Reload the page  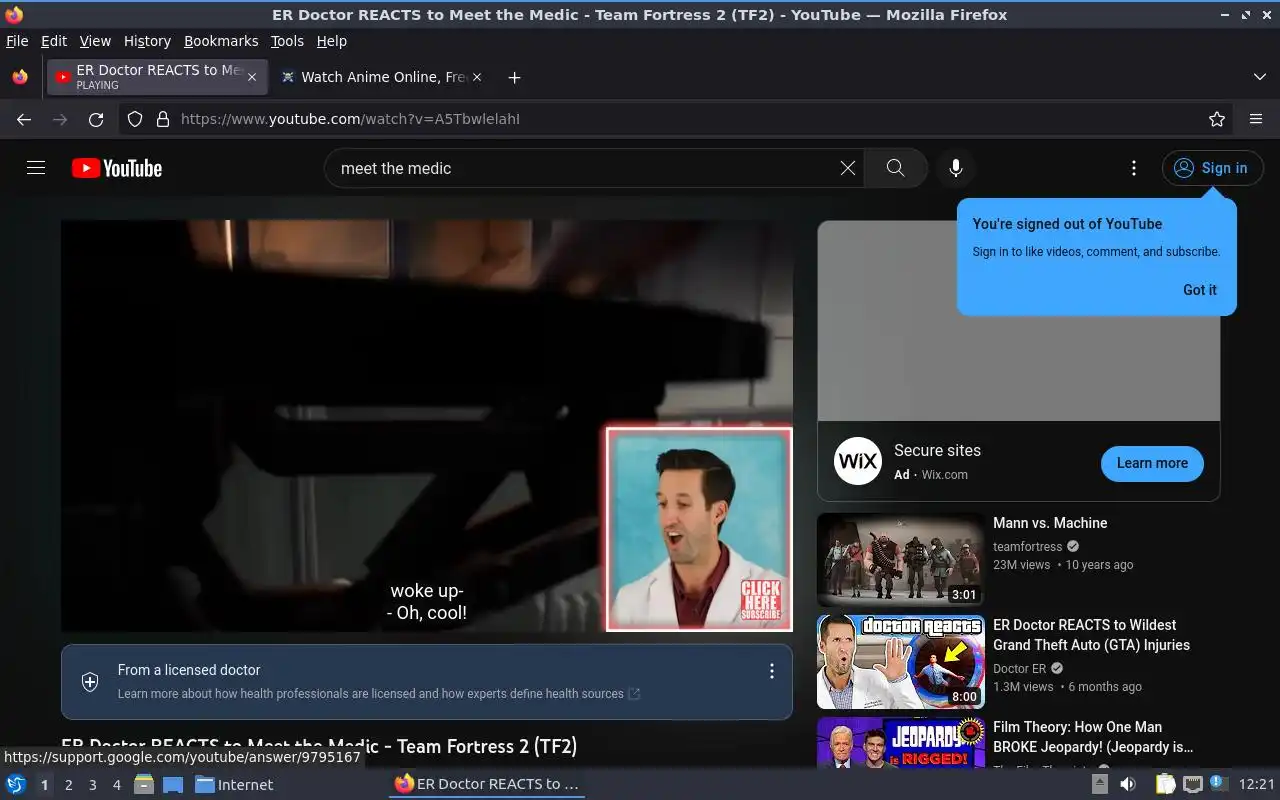pyautogui.click(x=96, y=119)
